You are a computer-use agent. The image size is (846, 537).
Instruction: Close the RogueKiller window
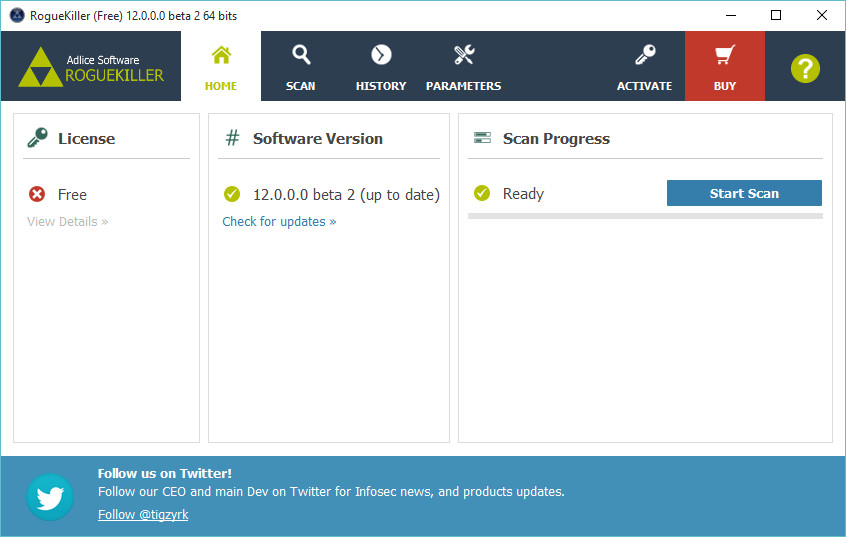click(x=822, y=15)
